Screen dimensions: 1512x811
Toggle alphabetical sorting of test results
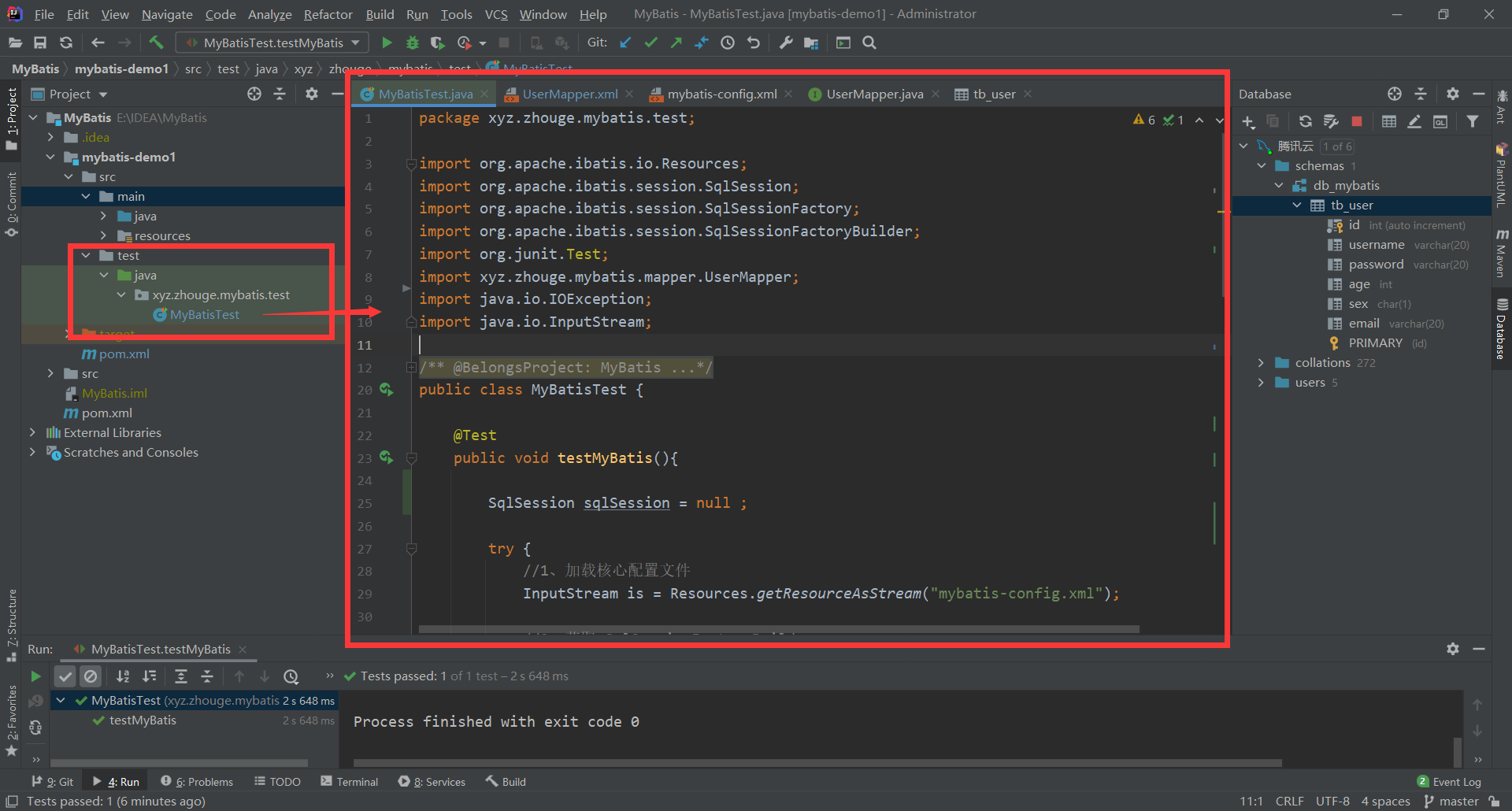(x=123, y=676)
